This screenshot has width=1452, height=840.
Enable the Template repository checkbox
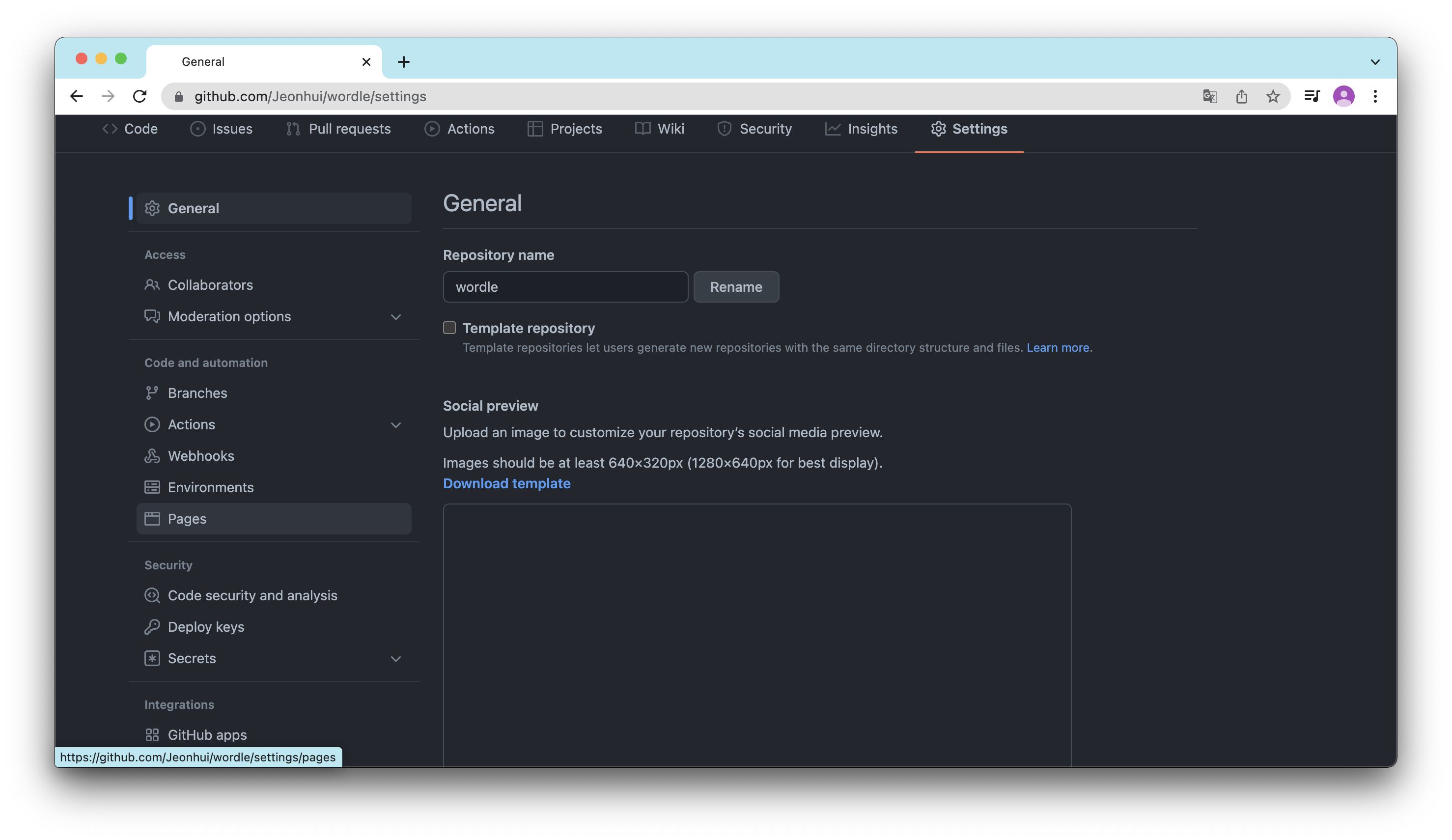[449, 328]
